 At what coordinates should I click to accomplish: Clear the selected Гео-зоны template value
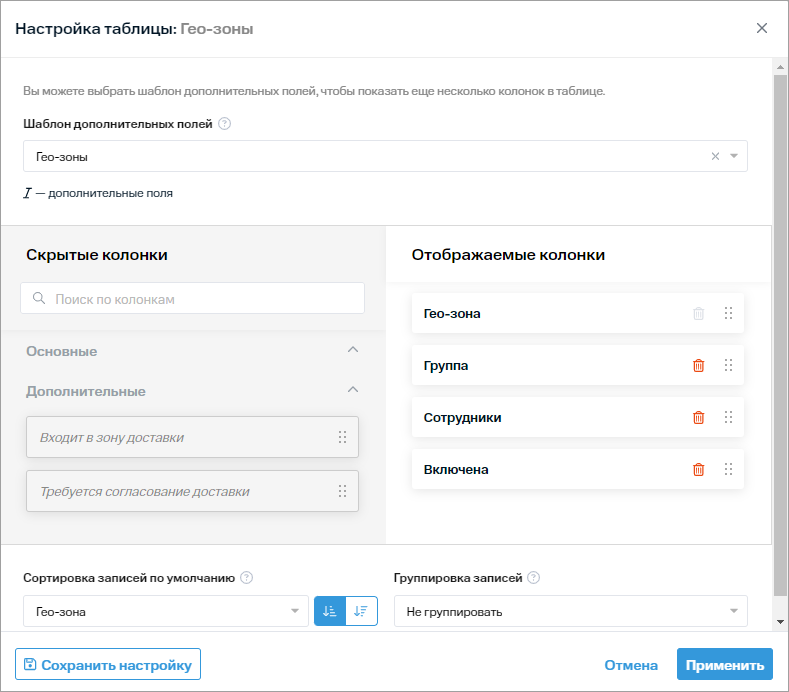pyautogui.click(x=715, y=156)
